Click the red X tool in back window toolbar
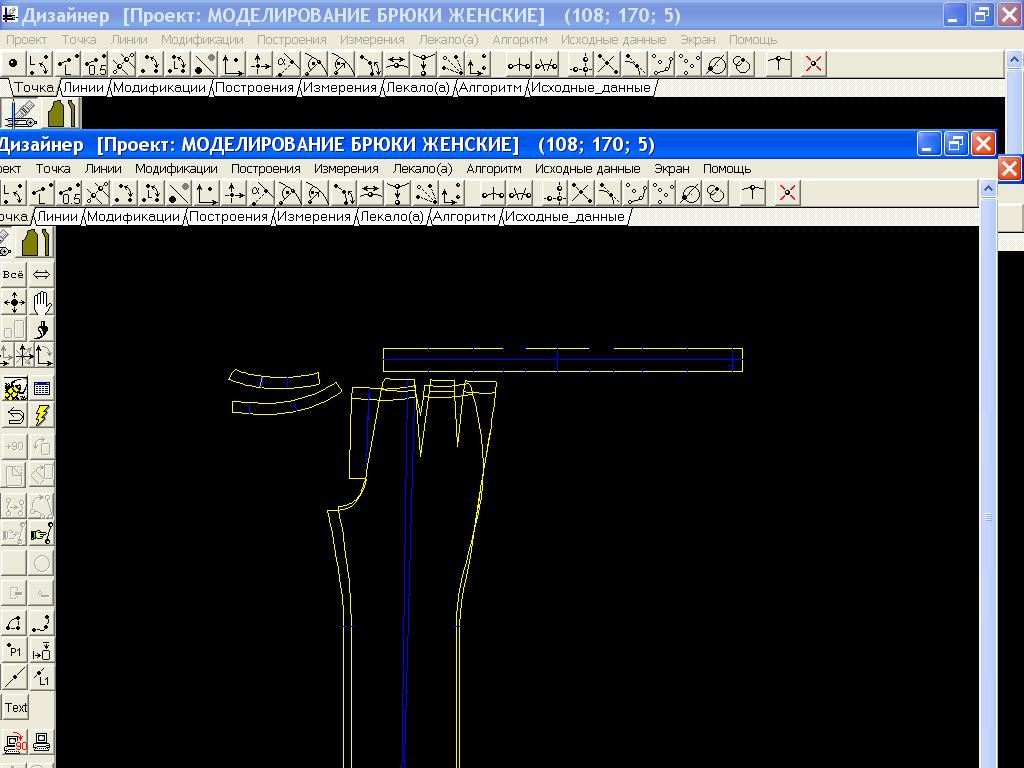 coord(814,64)
